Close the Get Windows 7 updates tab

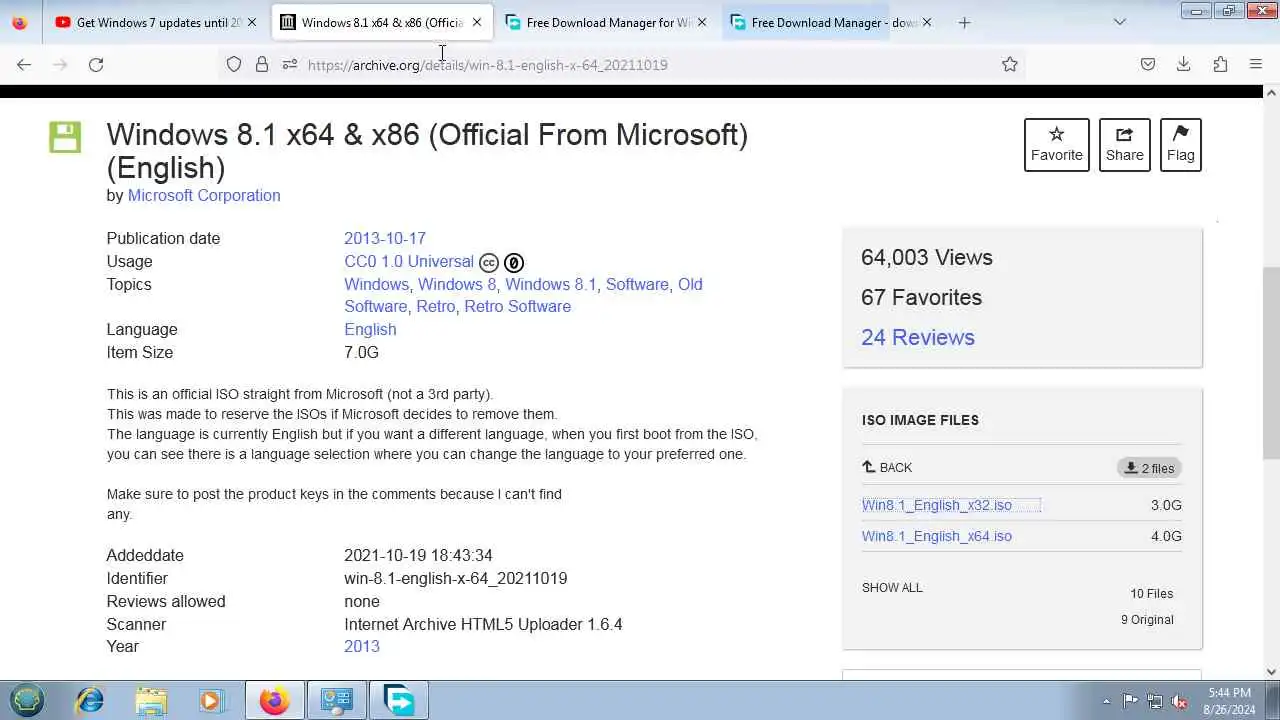tap(252, 22)
